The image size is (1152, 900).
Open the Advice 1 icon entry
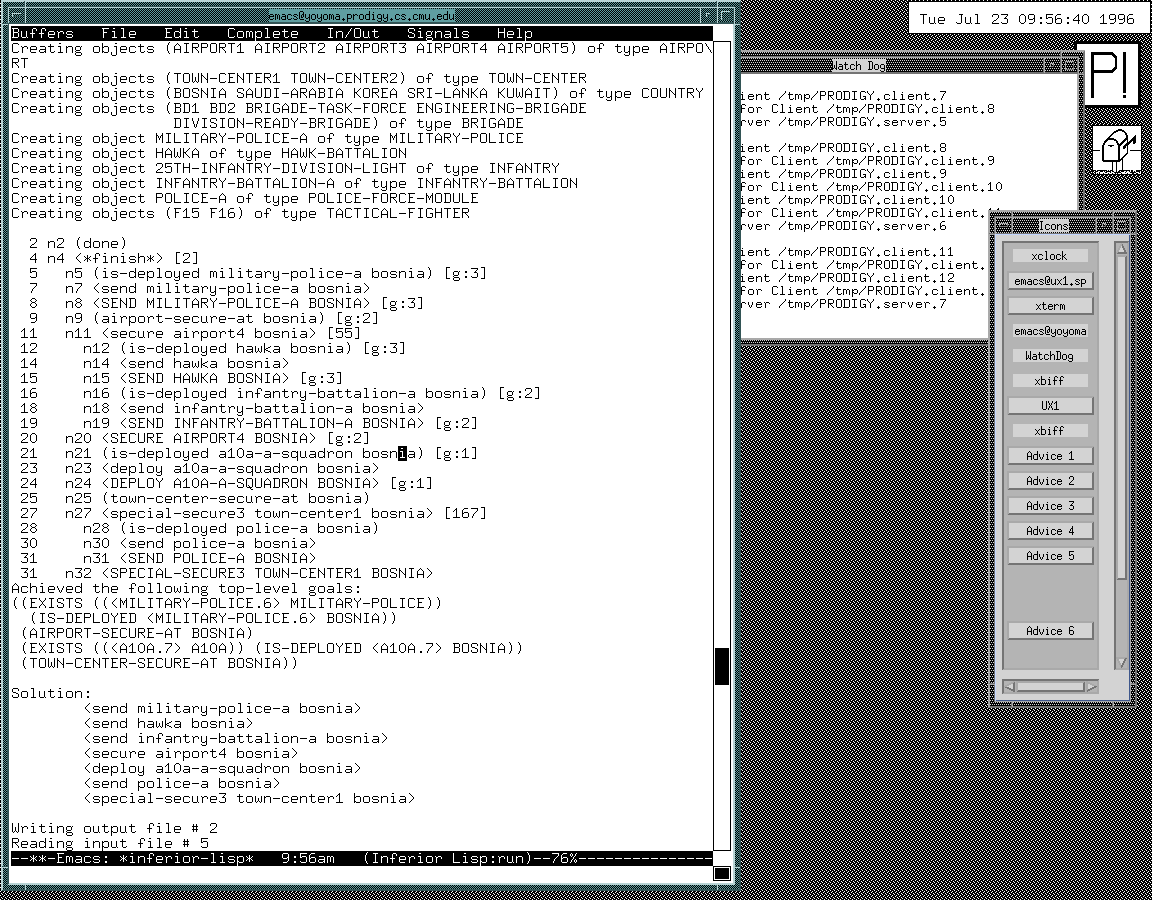coord(1049,456)
